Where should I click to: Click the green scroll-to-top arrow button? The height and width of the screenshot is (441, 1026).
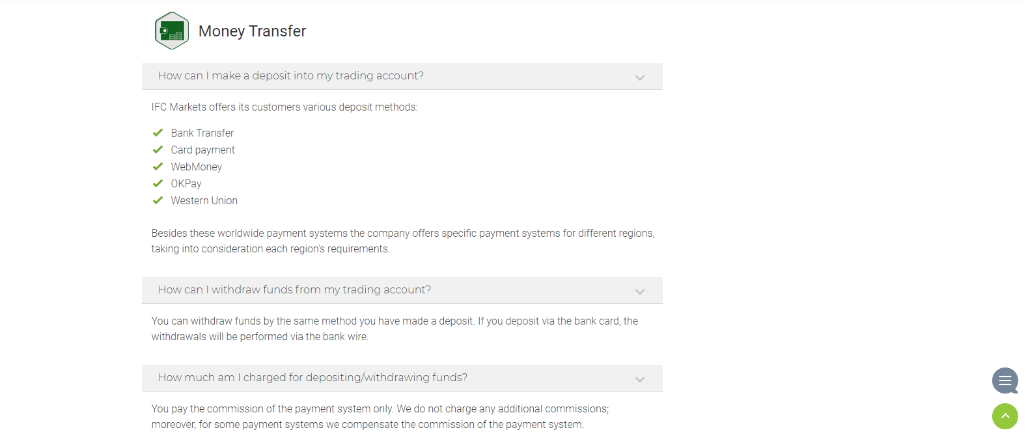(x=1005, y=416)
